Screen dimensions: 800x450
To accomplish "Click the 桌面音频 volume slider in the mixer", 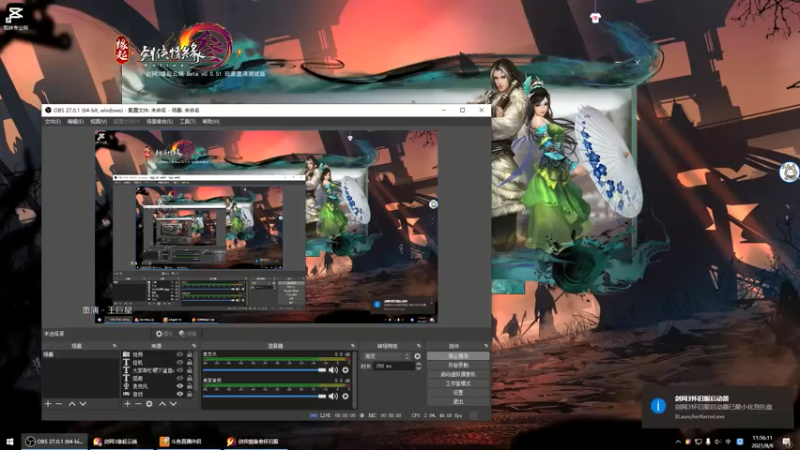I will click(x=264, y=396).
